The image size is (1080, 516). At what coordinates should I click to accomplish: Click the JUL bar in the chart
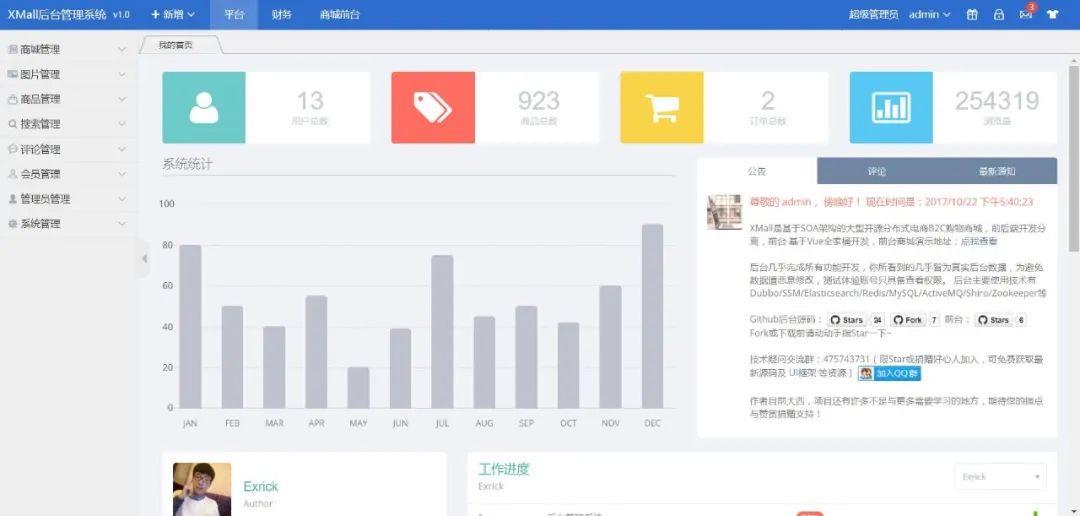coord(442,331)
